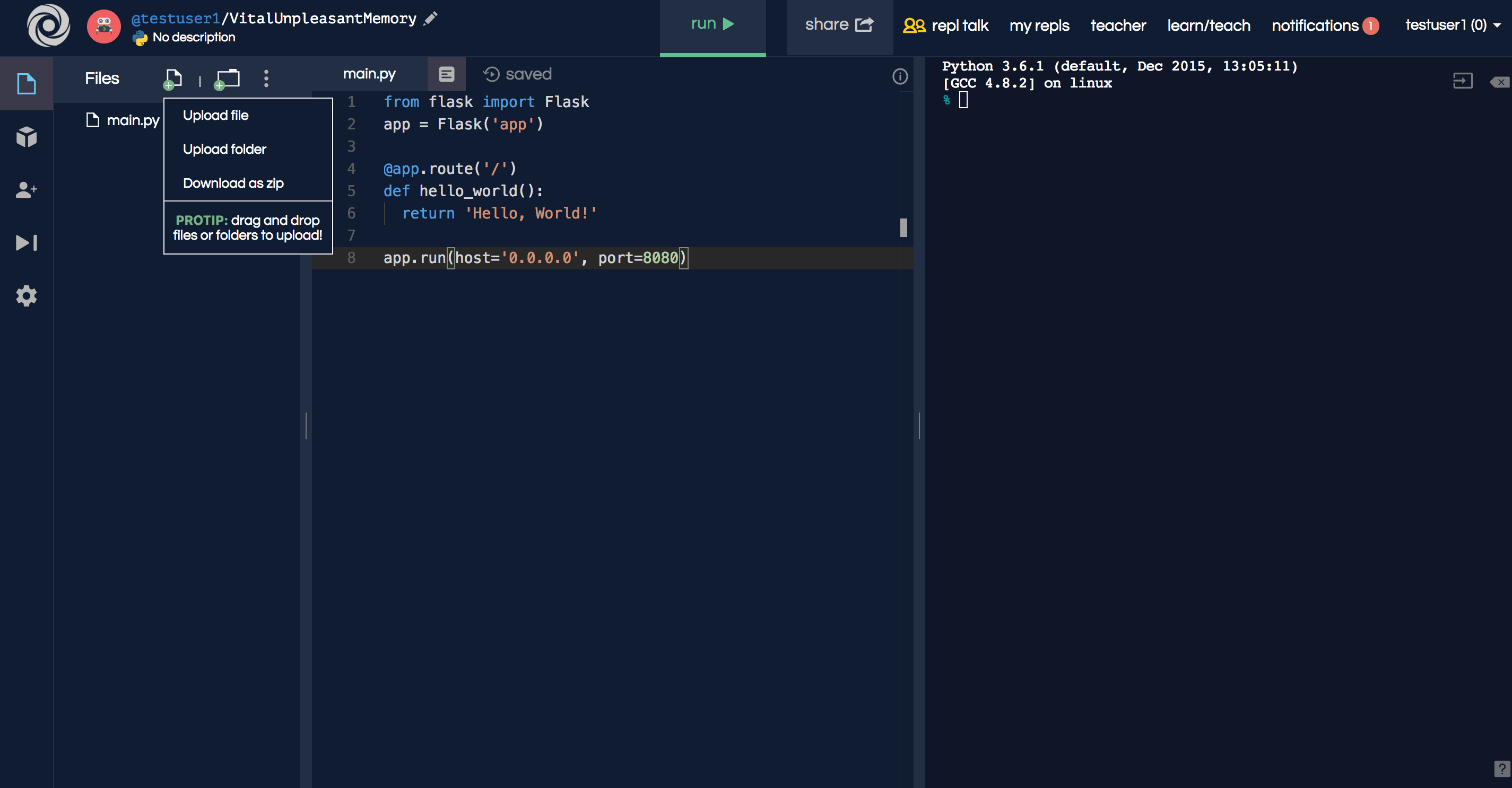Open learn/teach page

pos(1209,25)
